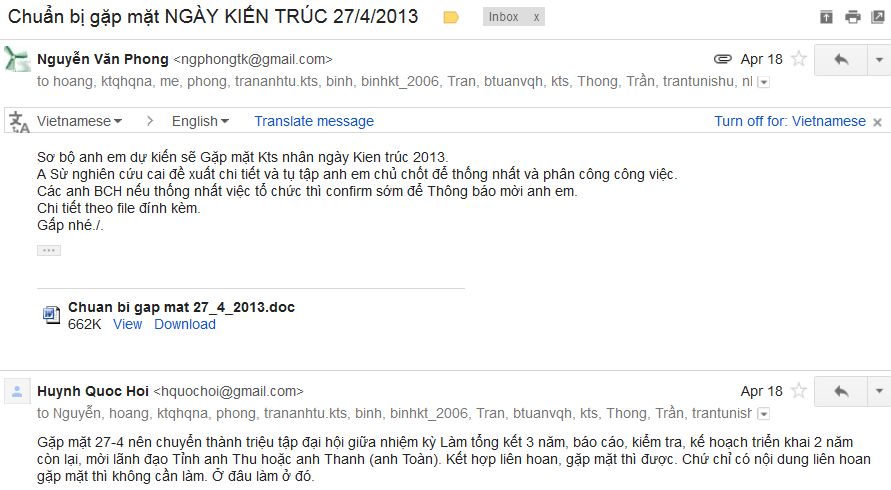The height and width of the screenshot is (490, 891).
Task: Show recipient details for Phong's email
Action: point(764,82)
